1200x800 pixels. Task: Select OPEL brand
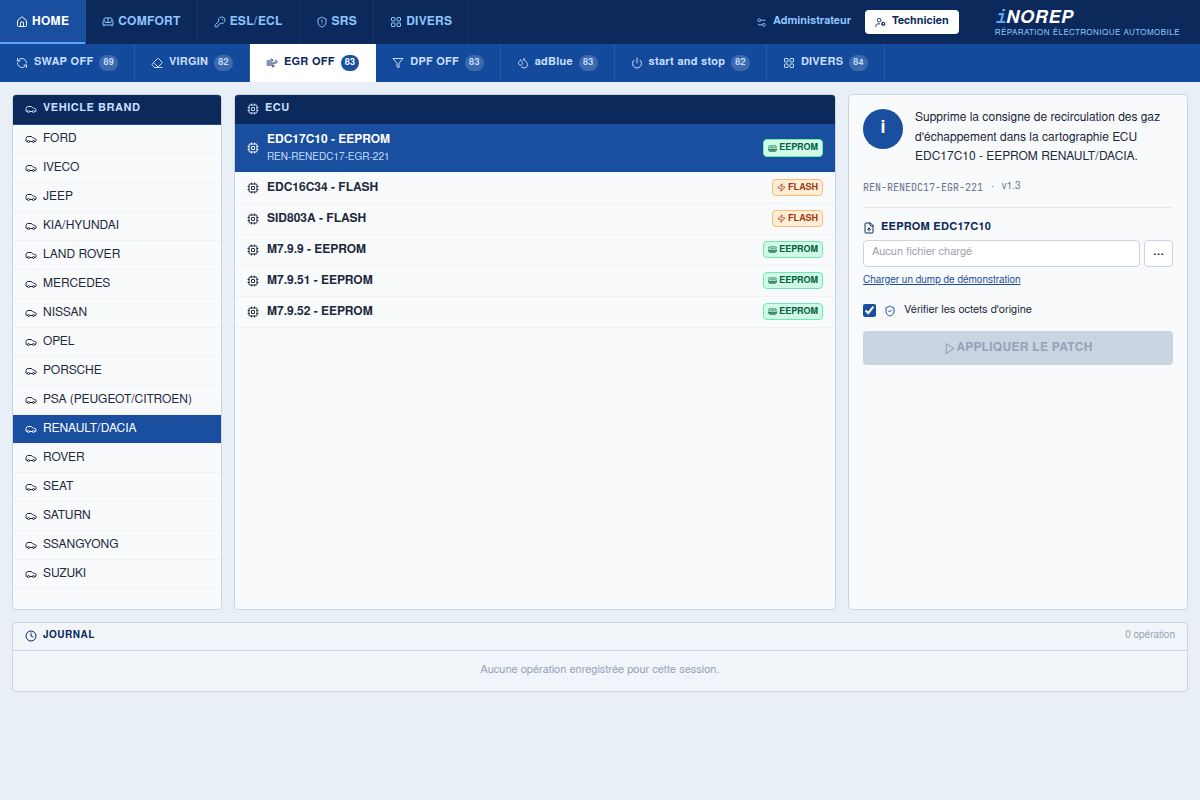click(117, 342)
